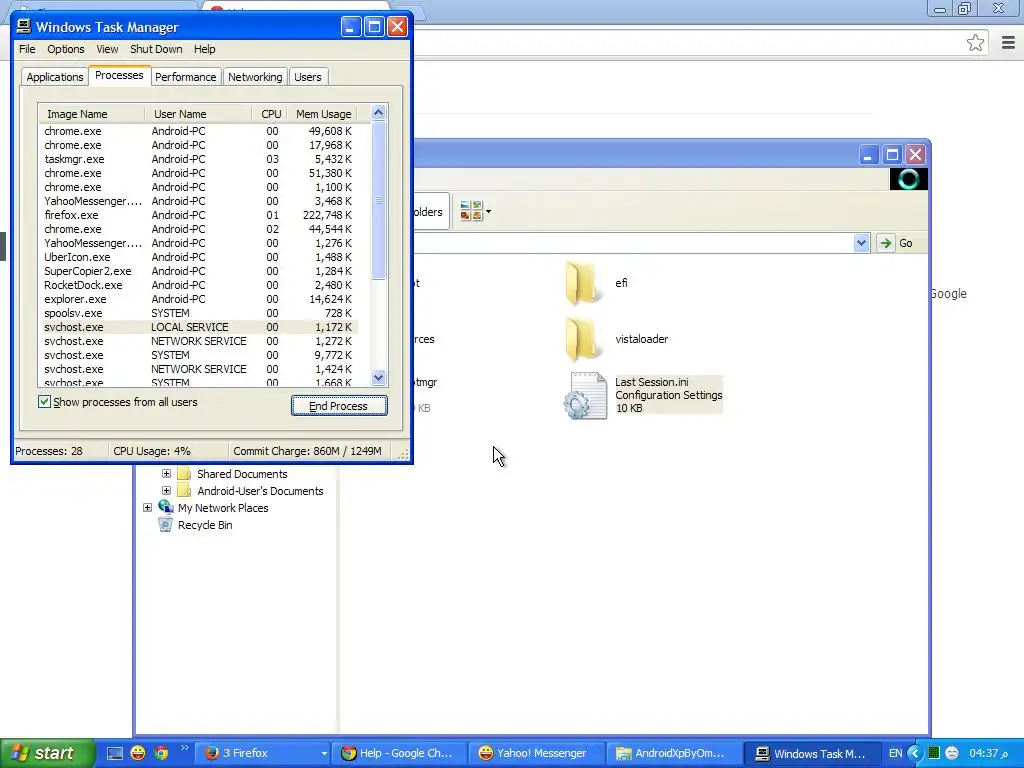Click the Task Manager title bar icon
The image size is (1024, 768).
(x=24, y=26)
